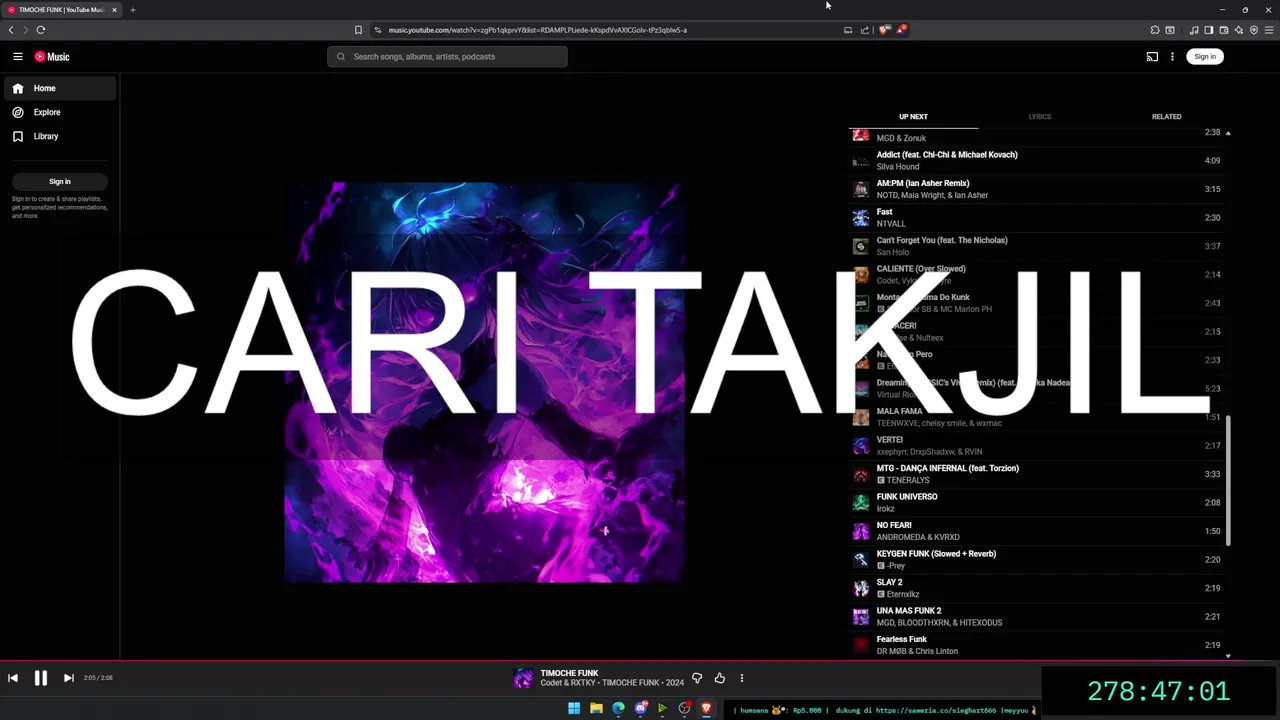Open Brave Rewards triangle icon
This screenshot has height=720, width=1280.
pyautogui.click(x=901, y=30)
